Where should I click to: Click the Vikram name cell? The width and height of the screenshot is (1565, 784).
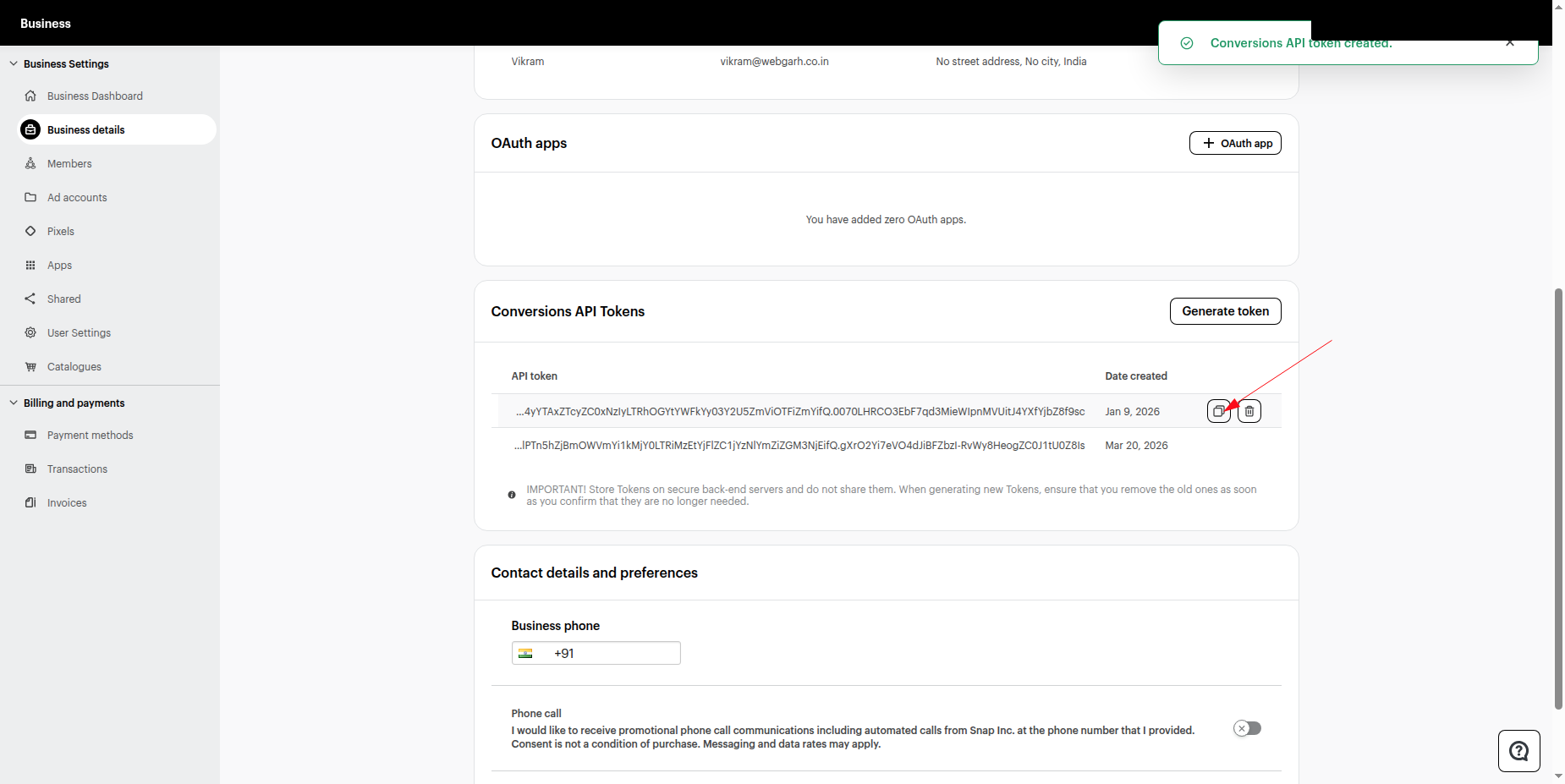[x=528, y=61]
